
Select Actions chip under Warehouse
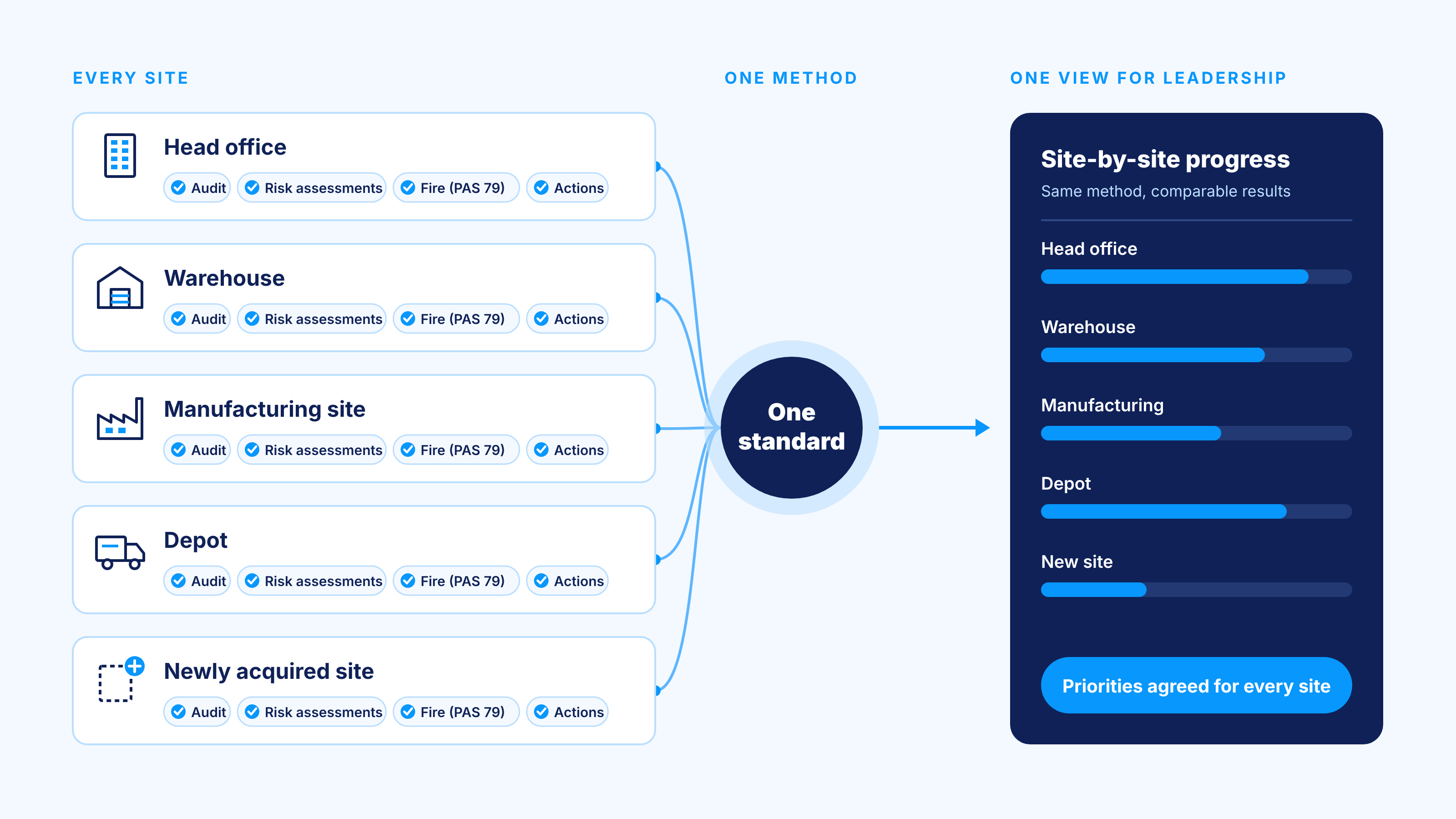pyautogui.click(x=567, y=319)
